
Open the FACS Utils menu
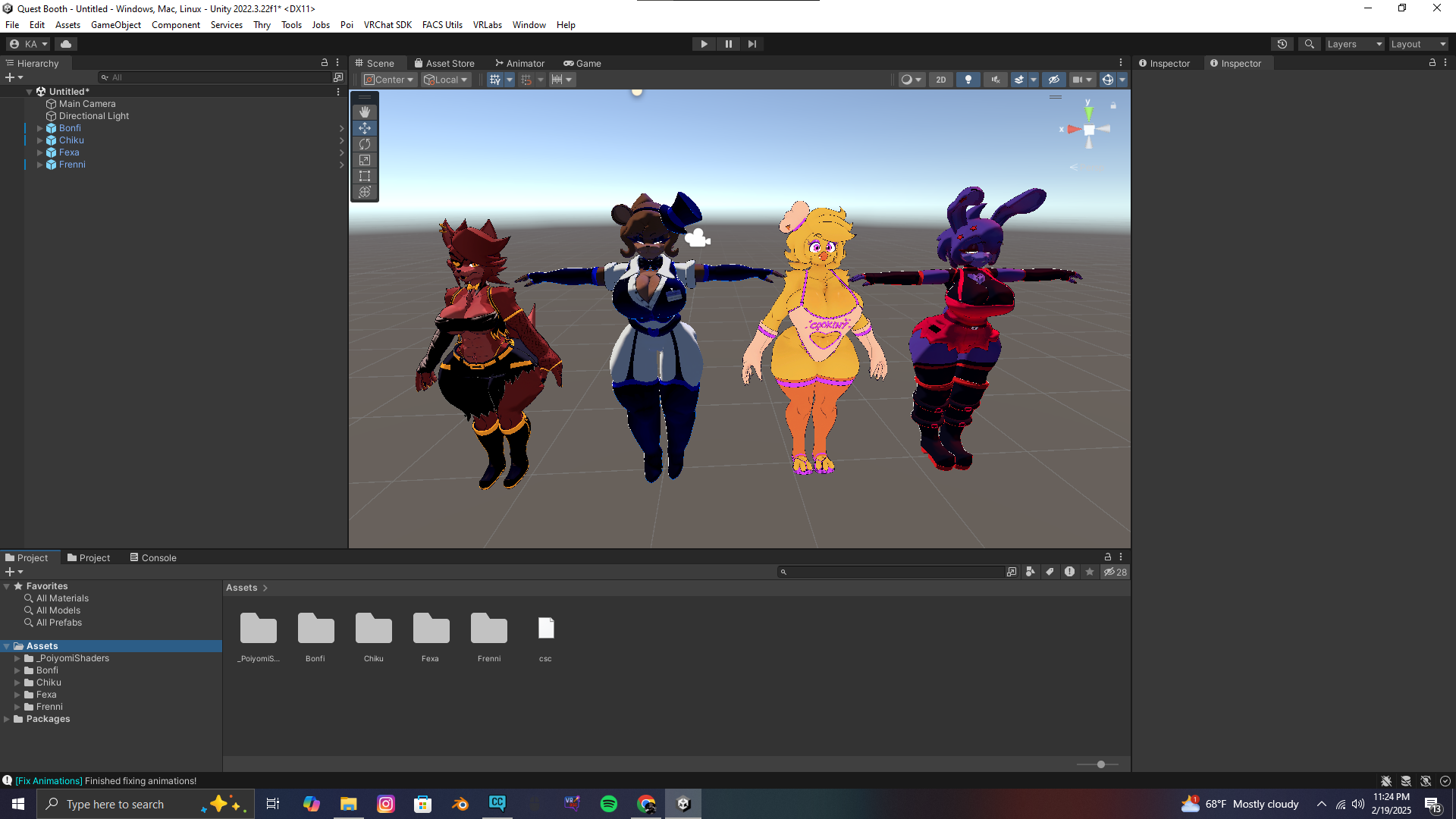[442, 25]
